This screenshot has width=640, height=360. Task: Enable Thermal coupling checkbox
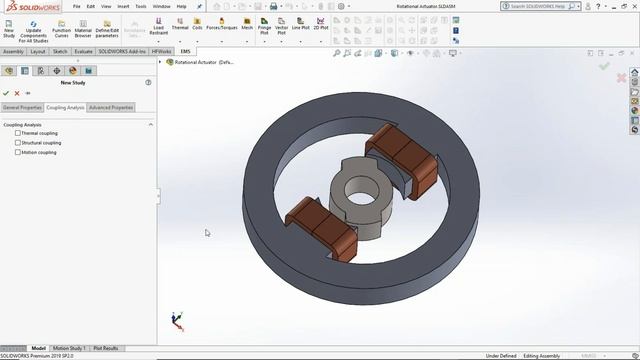[18, 133]
